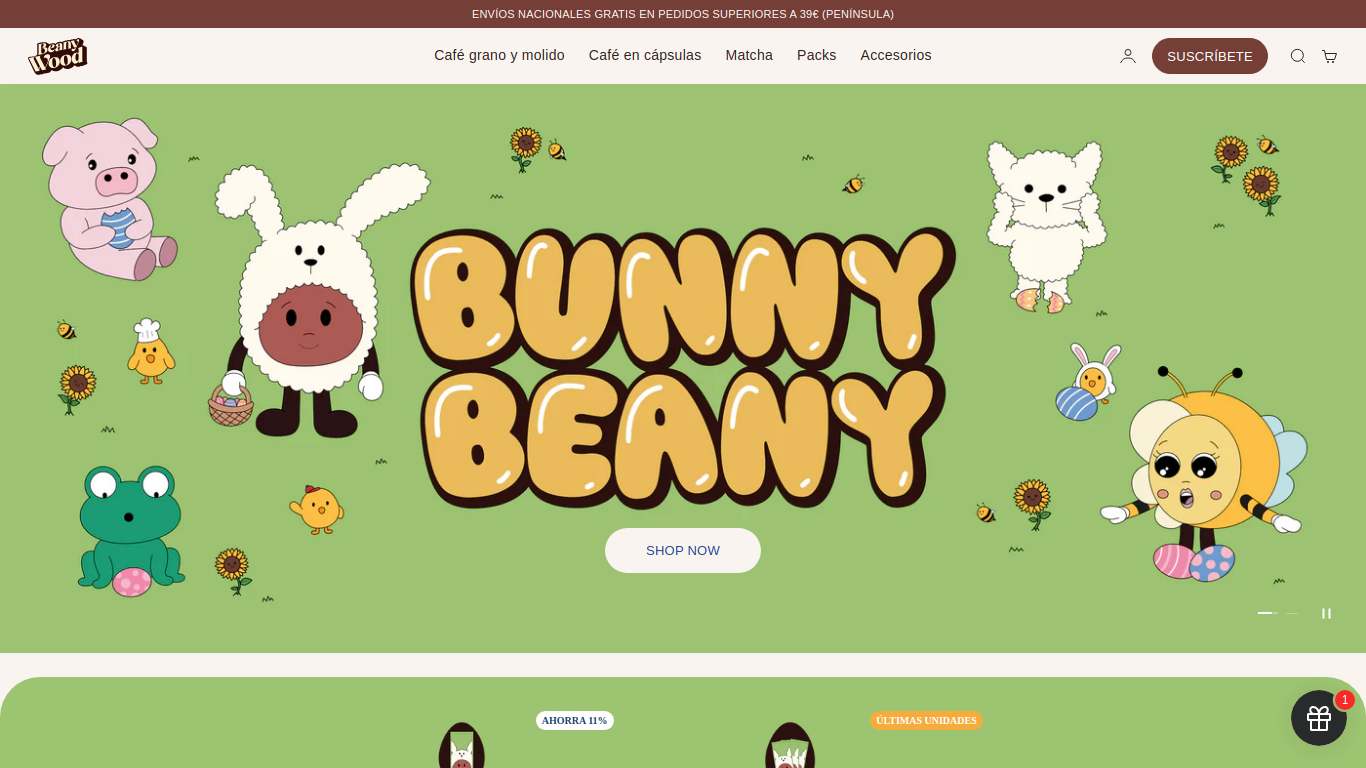
Task: Click the SHOP NOW button
Action: click(683, 550)
